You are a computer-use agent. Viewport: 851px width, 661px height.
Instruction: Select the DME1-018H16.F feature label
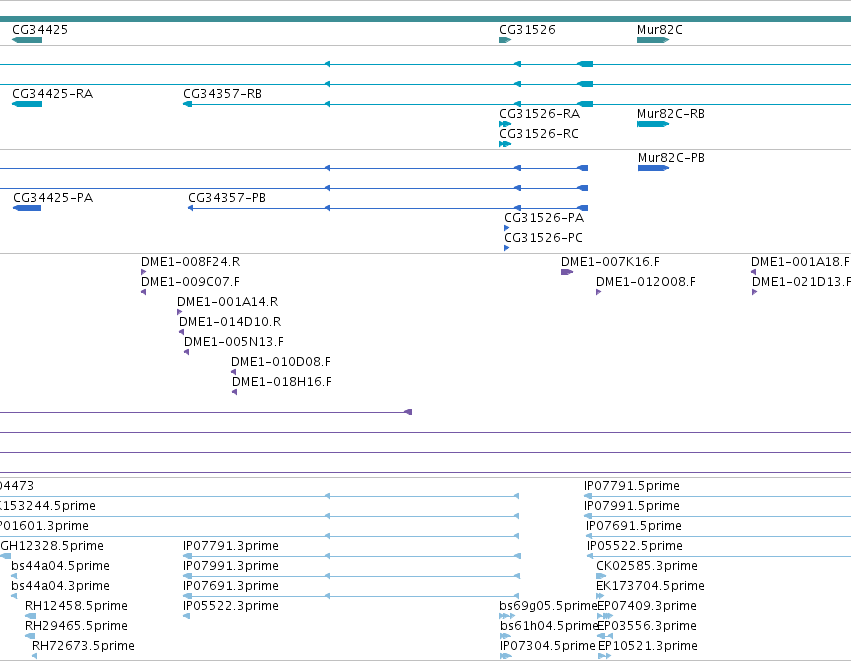pos(282,383)
